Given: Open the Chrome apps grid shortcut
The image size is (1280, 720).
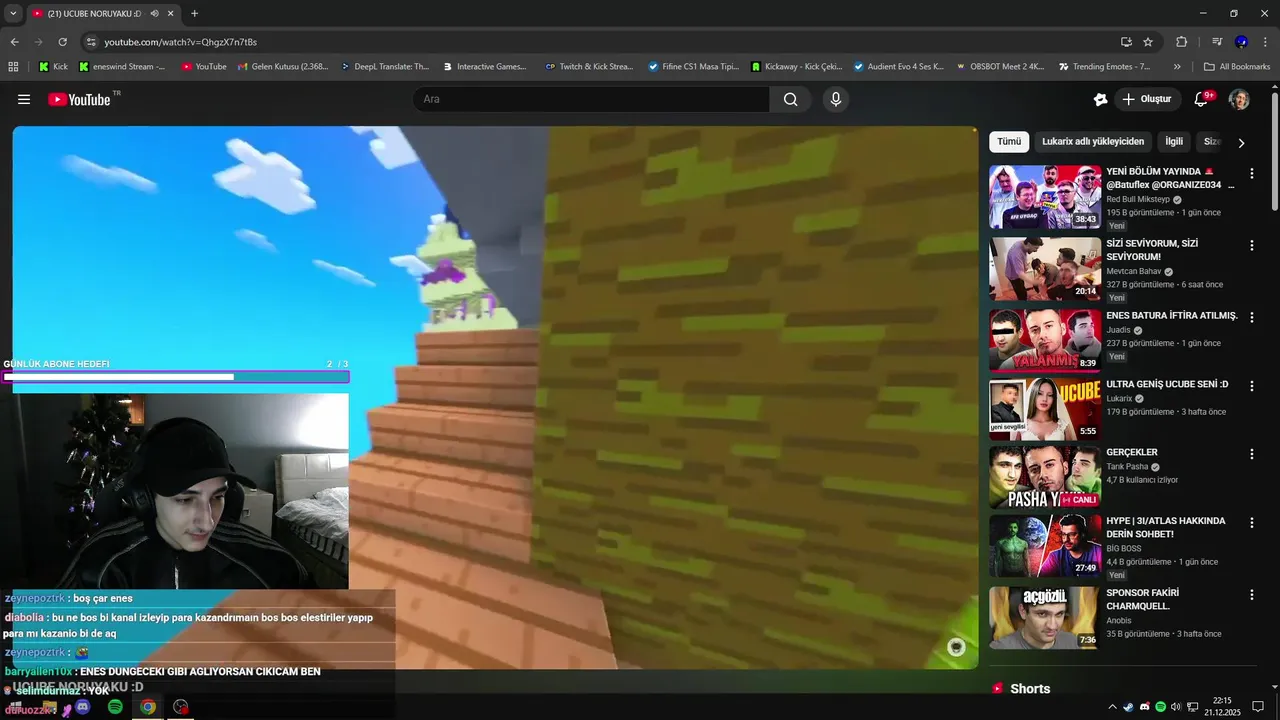Looking at the screenshot, I should click(x=13, y=66).
